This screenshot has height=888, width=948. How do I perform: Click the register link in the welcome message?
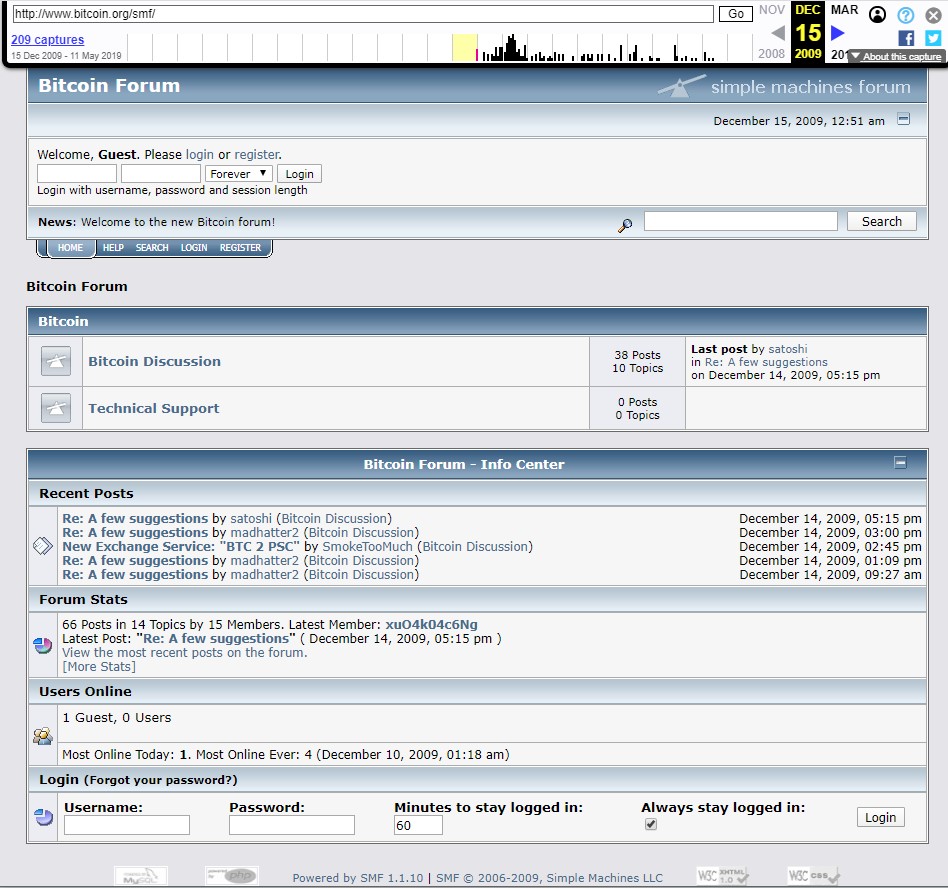pos(257,155)
